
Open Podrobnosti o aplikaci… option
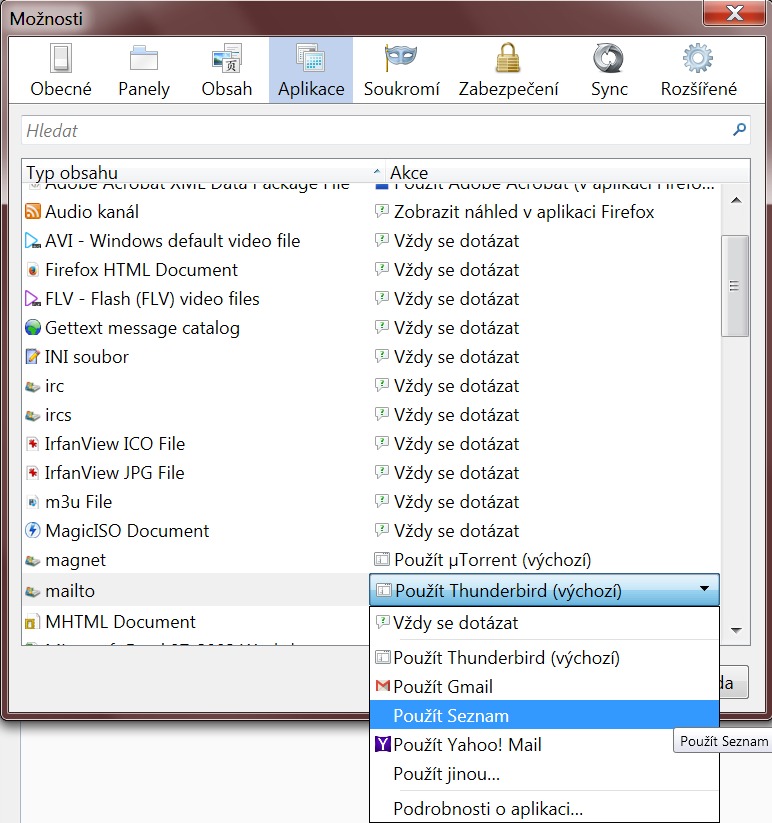(x=544, y=809)
